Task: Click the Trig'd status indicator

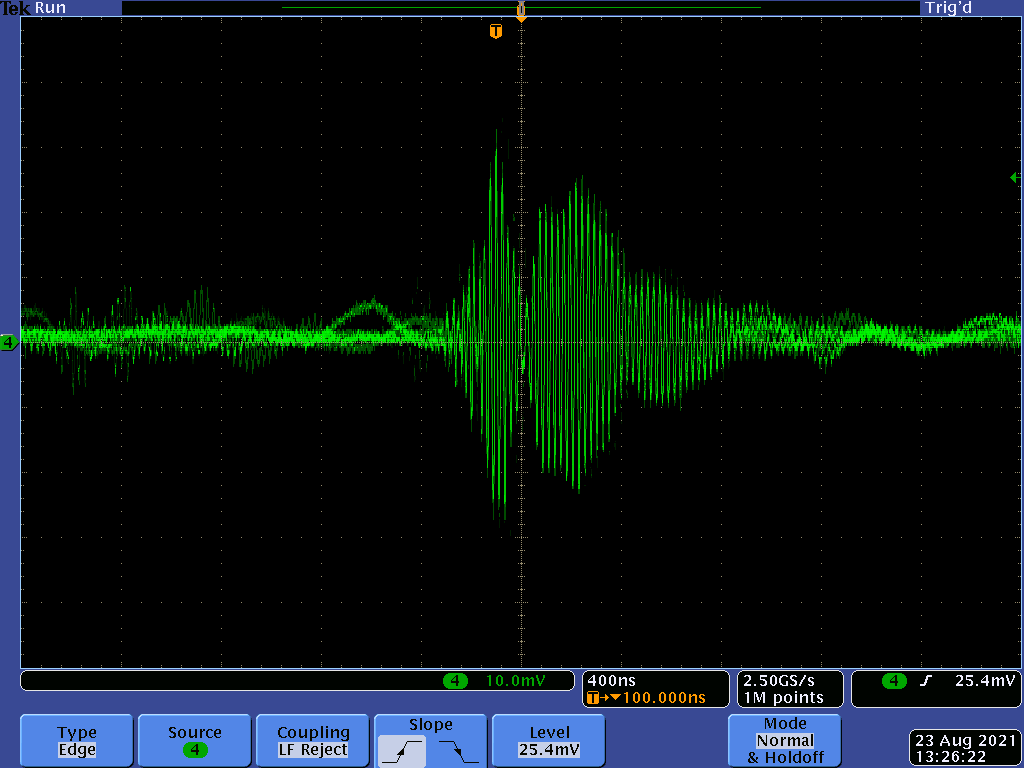Action: (948, 8)
